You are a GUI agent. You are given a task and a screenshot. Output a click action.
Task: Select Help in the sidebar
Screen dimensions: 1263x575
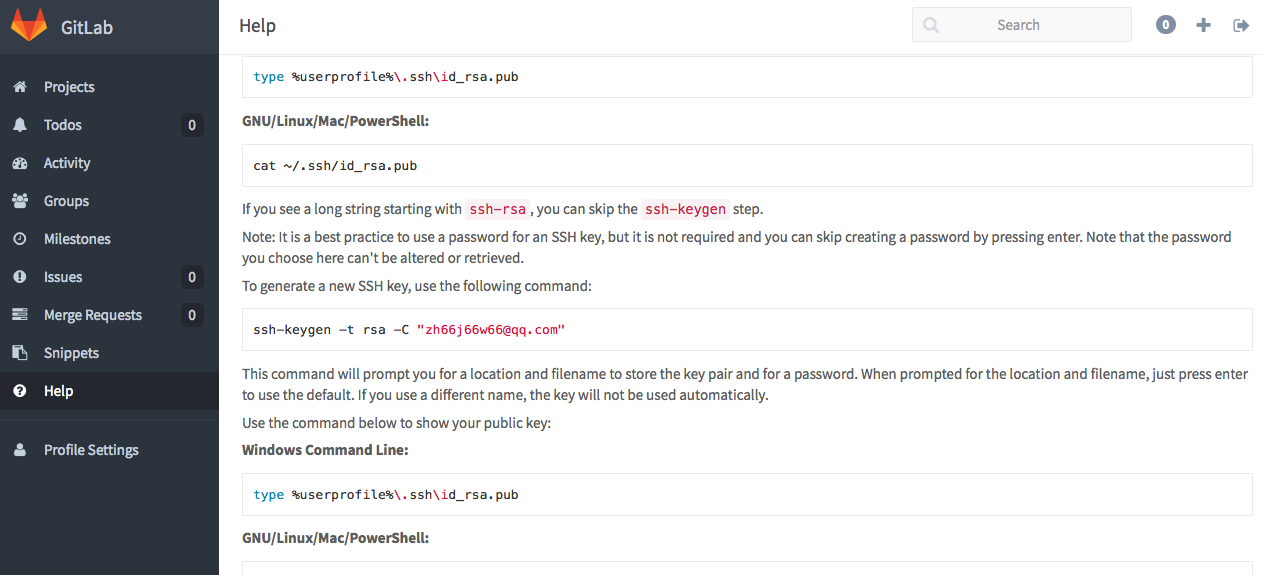pos(58,391)
